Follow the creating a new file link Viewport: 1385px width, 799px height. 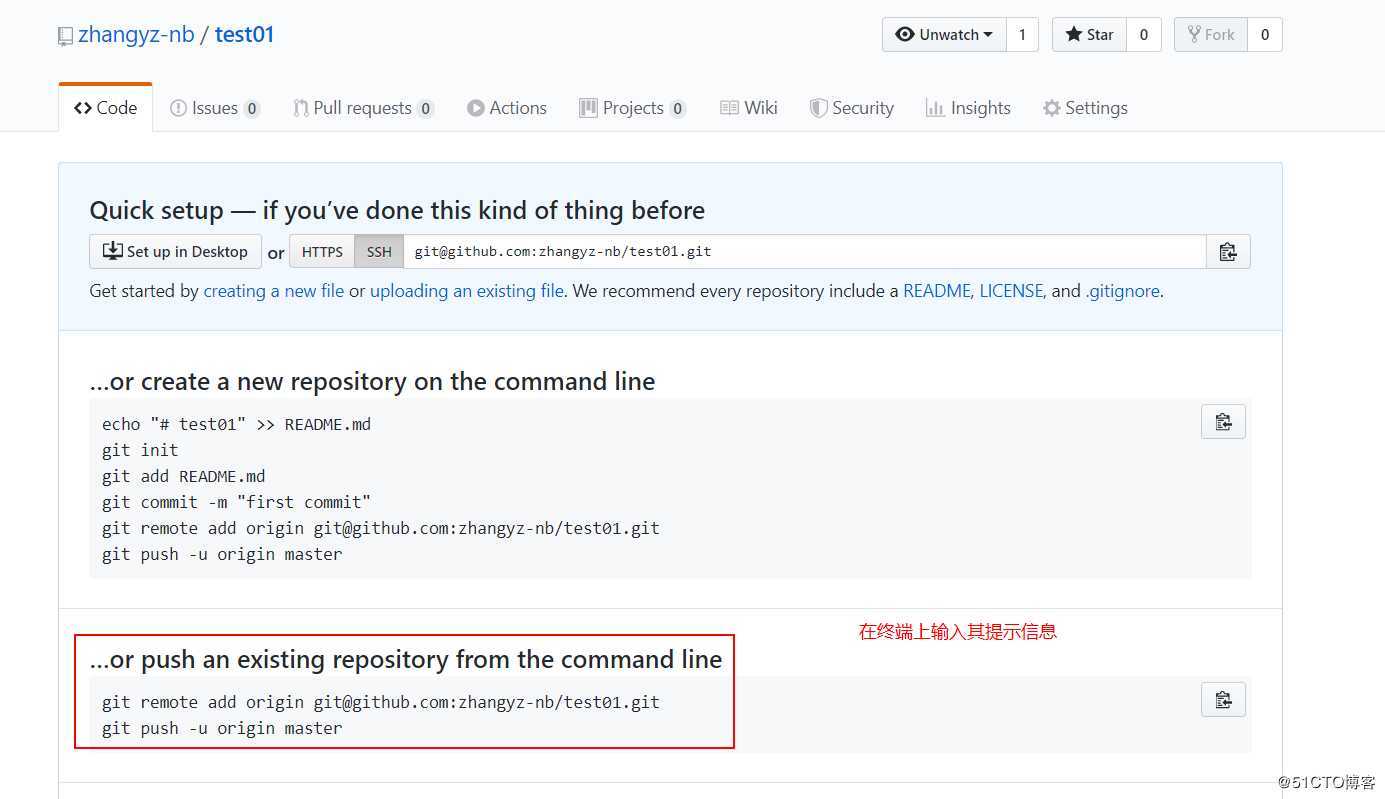point(274,291)
